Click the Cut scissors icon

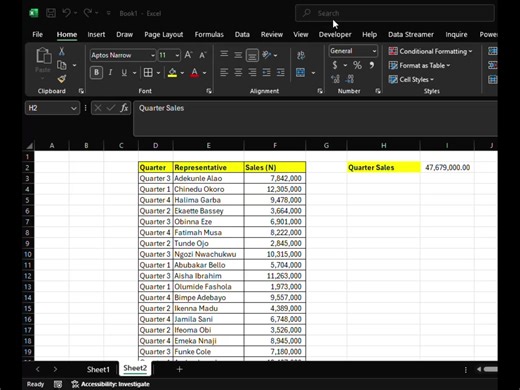(62, 51)
